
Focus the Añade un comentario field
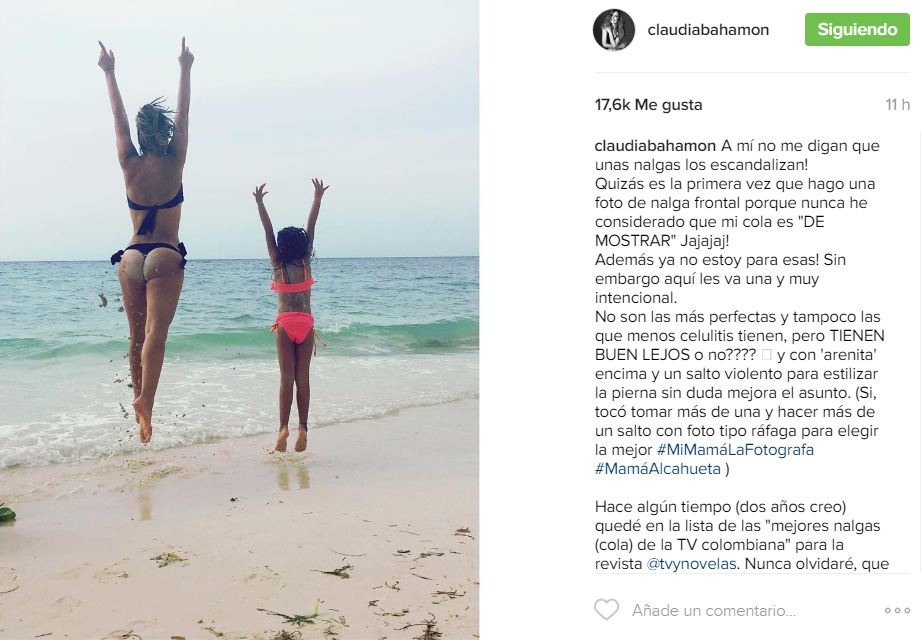point(714,611)
